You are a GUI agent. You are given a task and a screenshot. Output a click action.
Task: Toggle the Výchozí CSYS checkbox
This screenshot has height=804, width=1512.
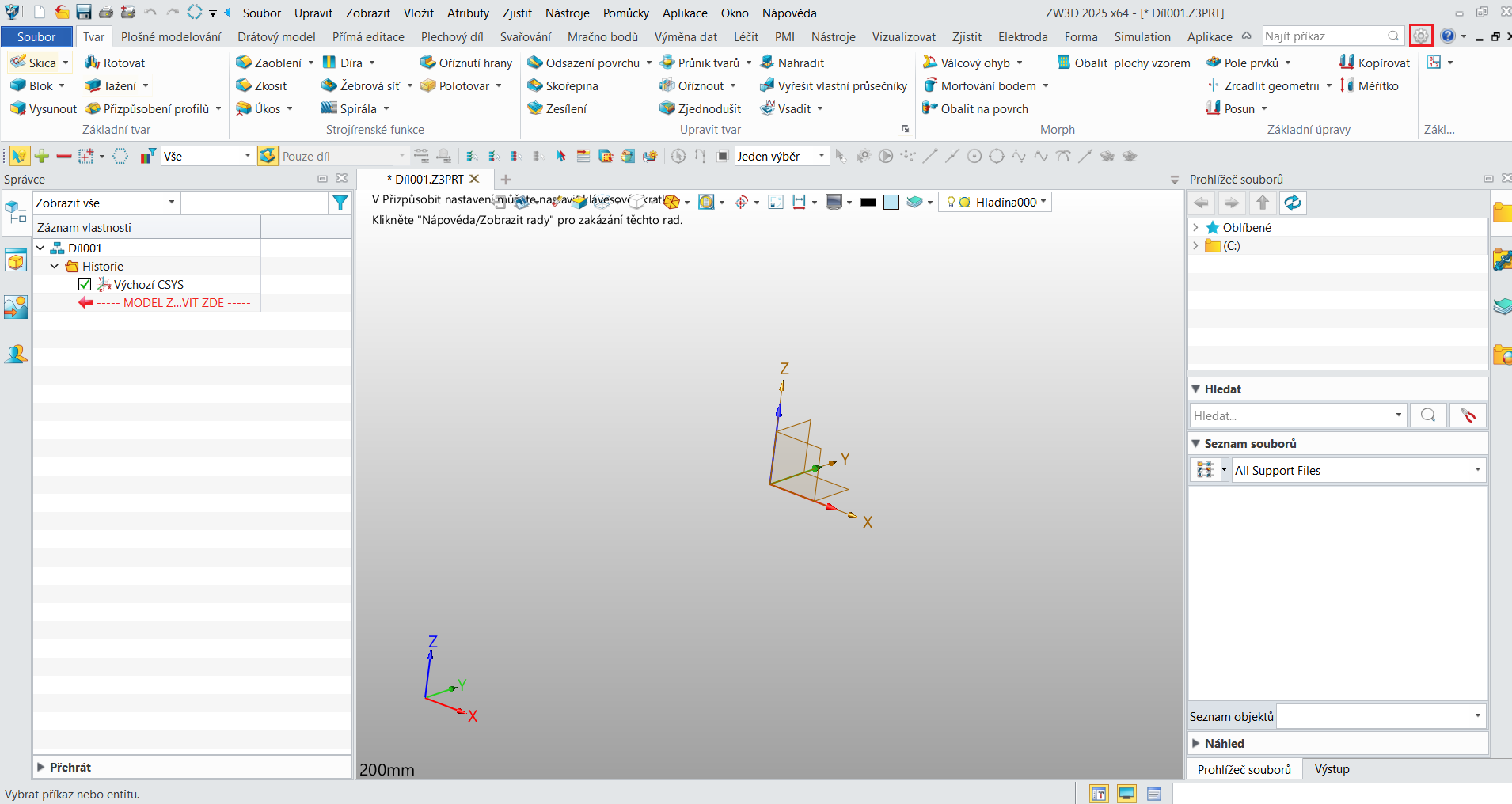85,284
